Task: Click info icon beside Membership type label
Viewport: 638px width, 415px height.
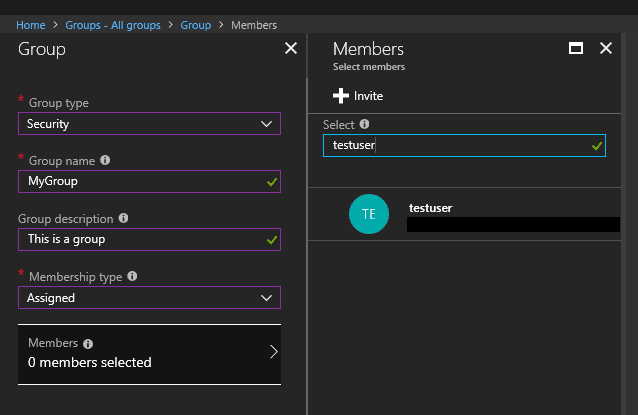Action: pos(133,276)
